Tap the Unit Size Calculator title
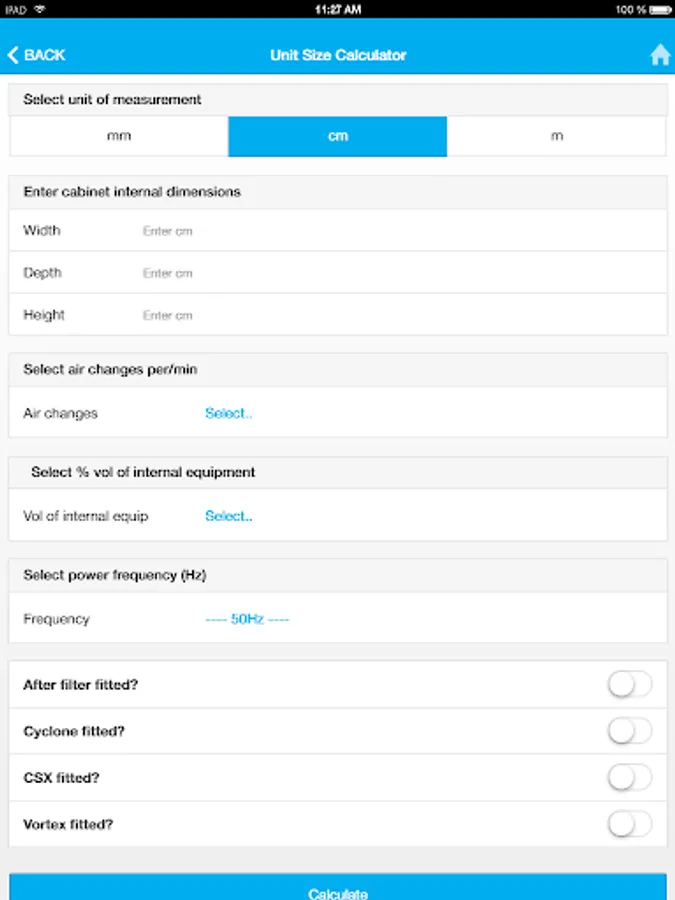Image resolution: width=675 pixels, height=900 pixels. click(338, 55)
